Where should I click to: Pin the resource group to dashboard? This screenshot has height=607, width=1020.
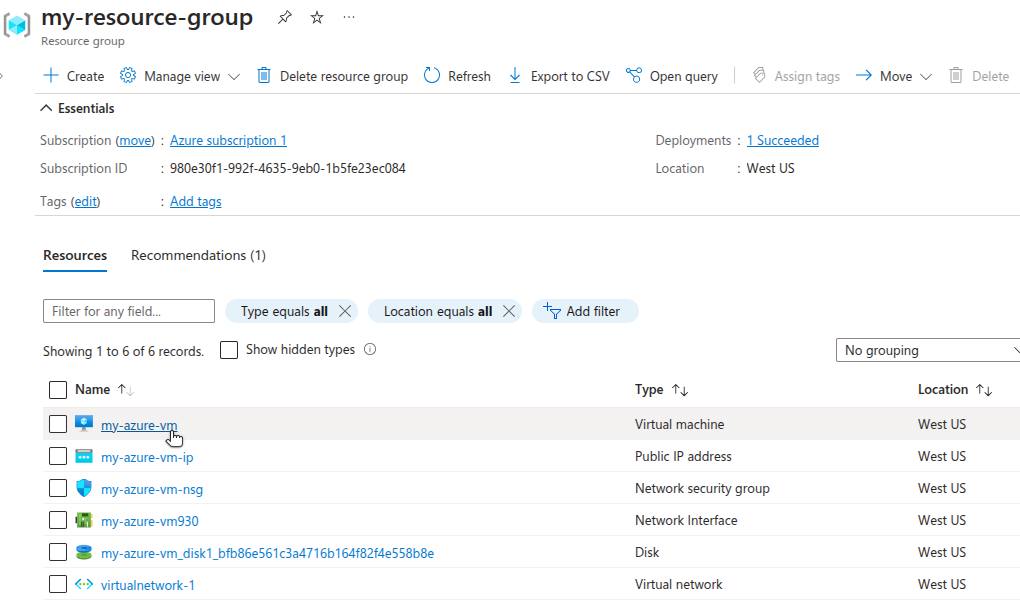284,18
